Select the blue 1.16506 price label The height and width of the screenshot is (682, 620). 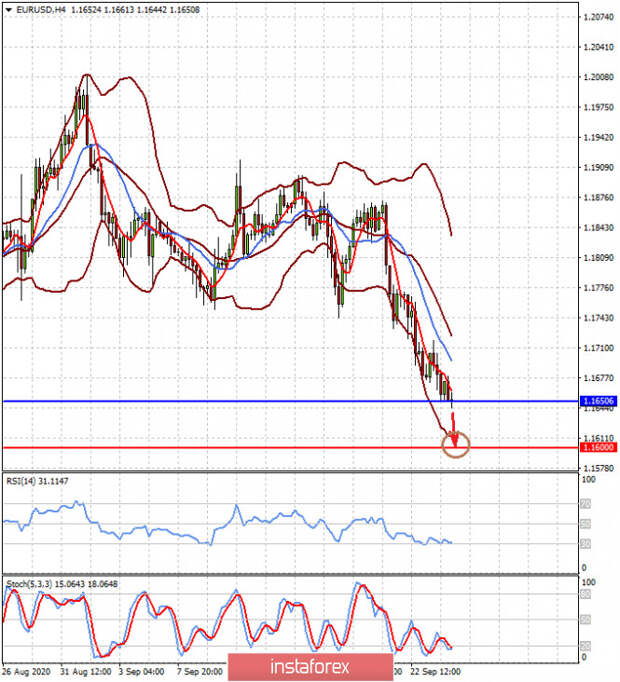click(598, 401)
